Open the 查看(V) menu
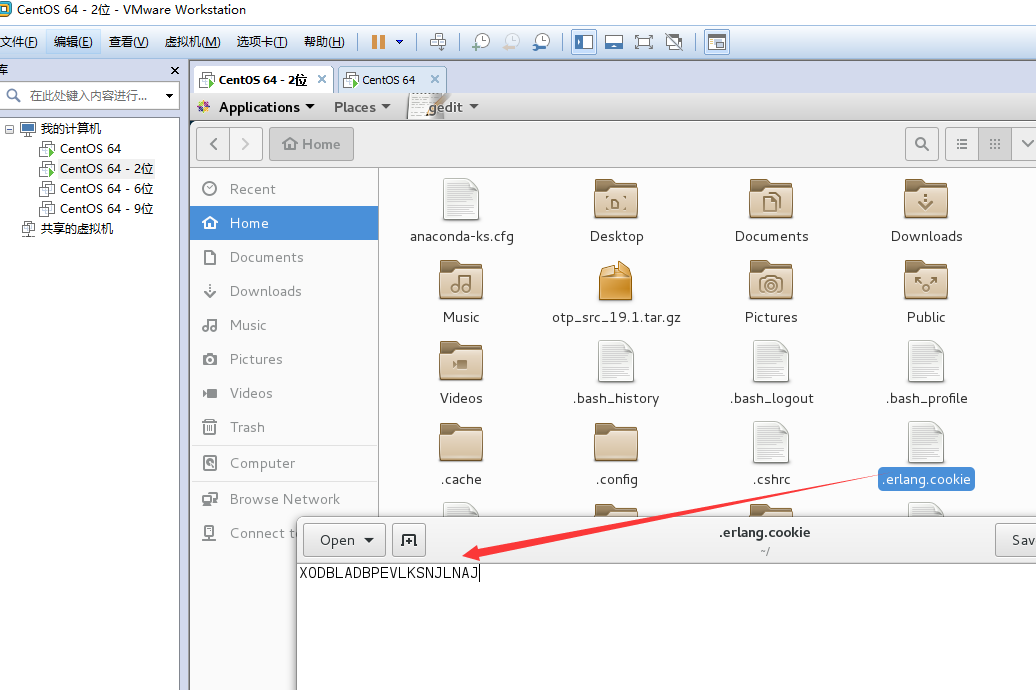Screen dimensions: 1036x690 point(128,42)
